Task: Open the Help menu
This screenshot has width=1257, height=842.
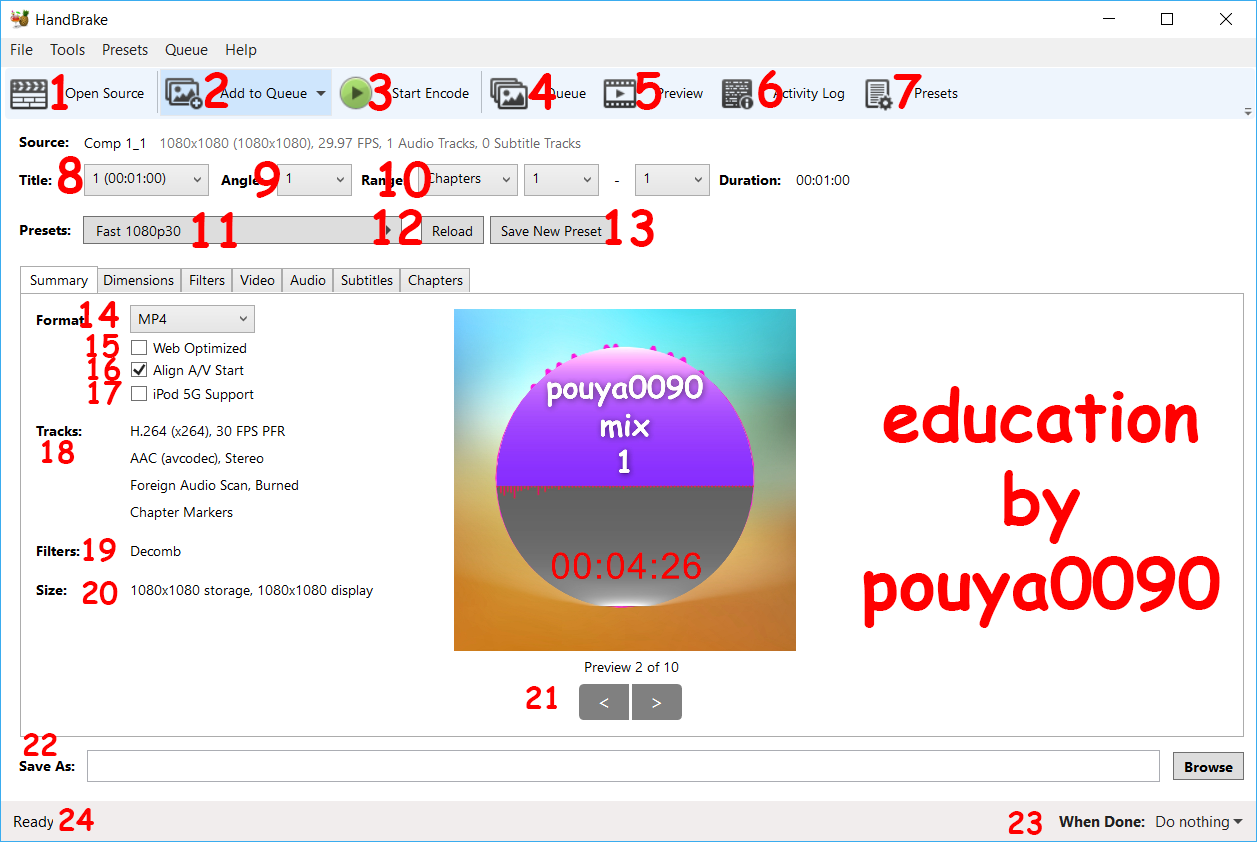Action: 241,50
